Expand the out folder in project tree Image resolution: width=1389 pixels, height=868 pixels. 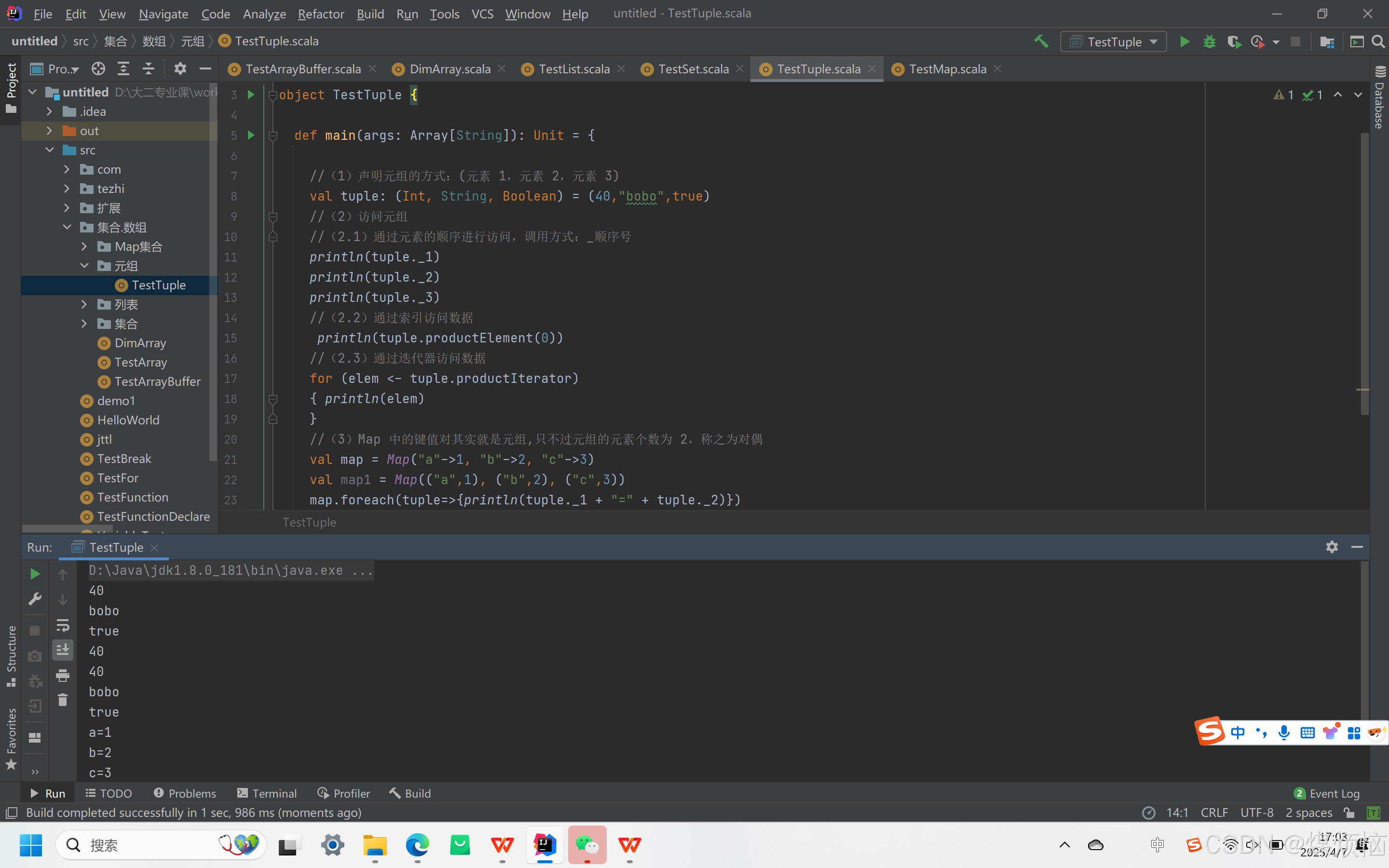tap(49, 130)
